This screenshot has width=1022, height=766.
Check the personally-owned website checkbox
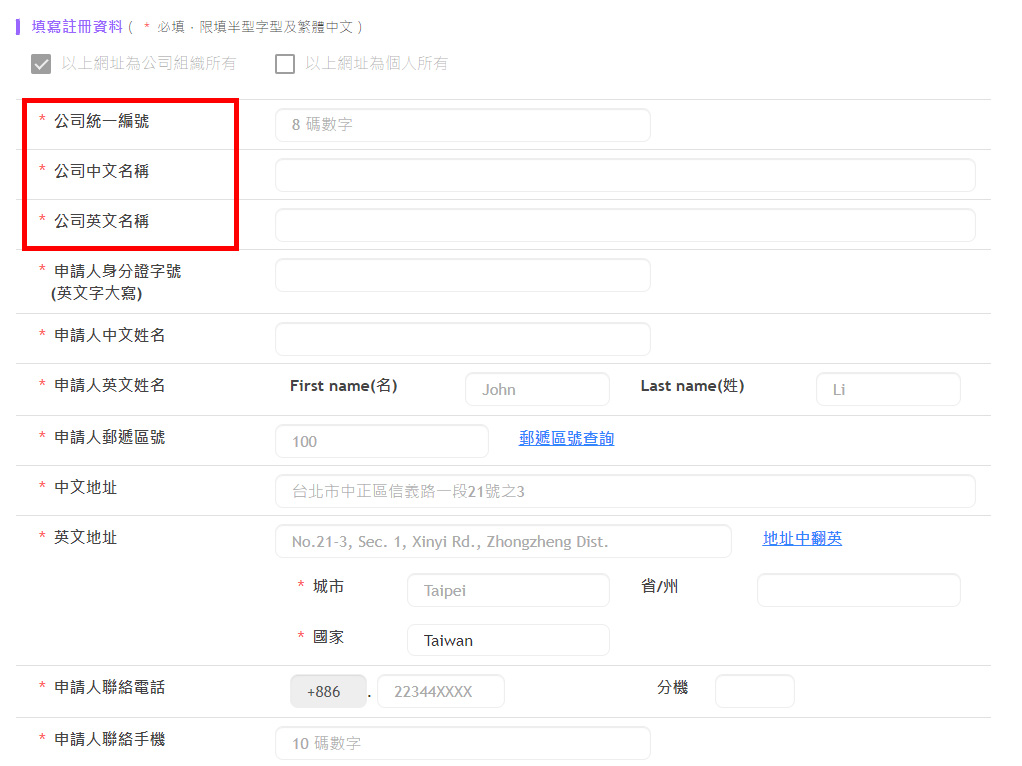coord(285,64)
